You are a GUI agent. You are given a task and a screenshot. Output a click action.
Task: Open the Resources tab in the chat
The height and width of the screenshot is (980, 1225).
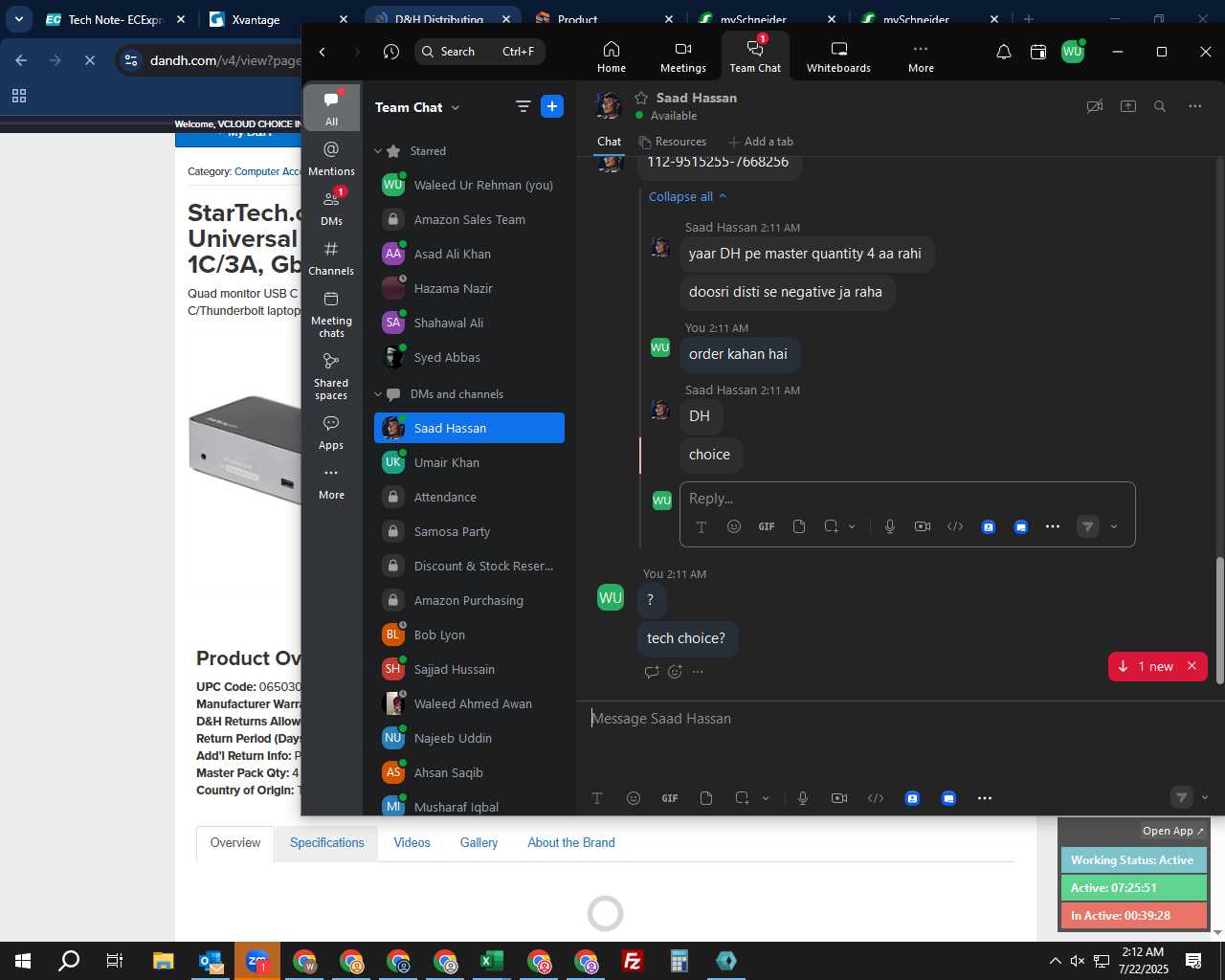point(673,142)
